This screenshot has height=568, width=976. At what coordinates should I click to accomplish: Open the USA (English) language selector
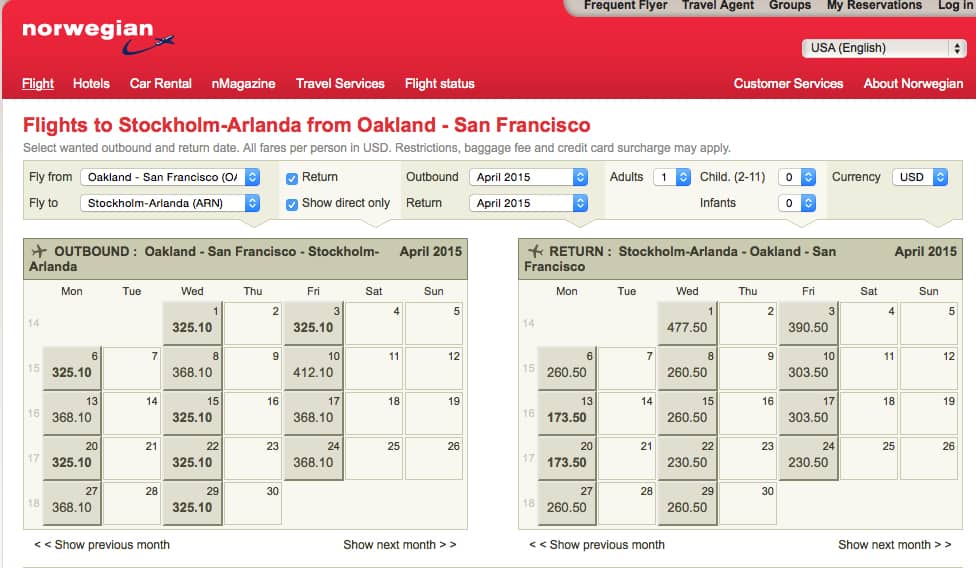(884, 48)
